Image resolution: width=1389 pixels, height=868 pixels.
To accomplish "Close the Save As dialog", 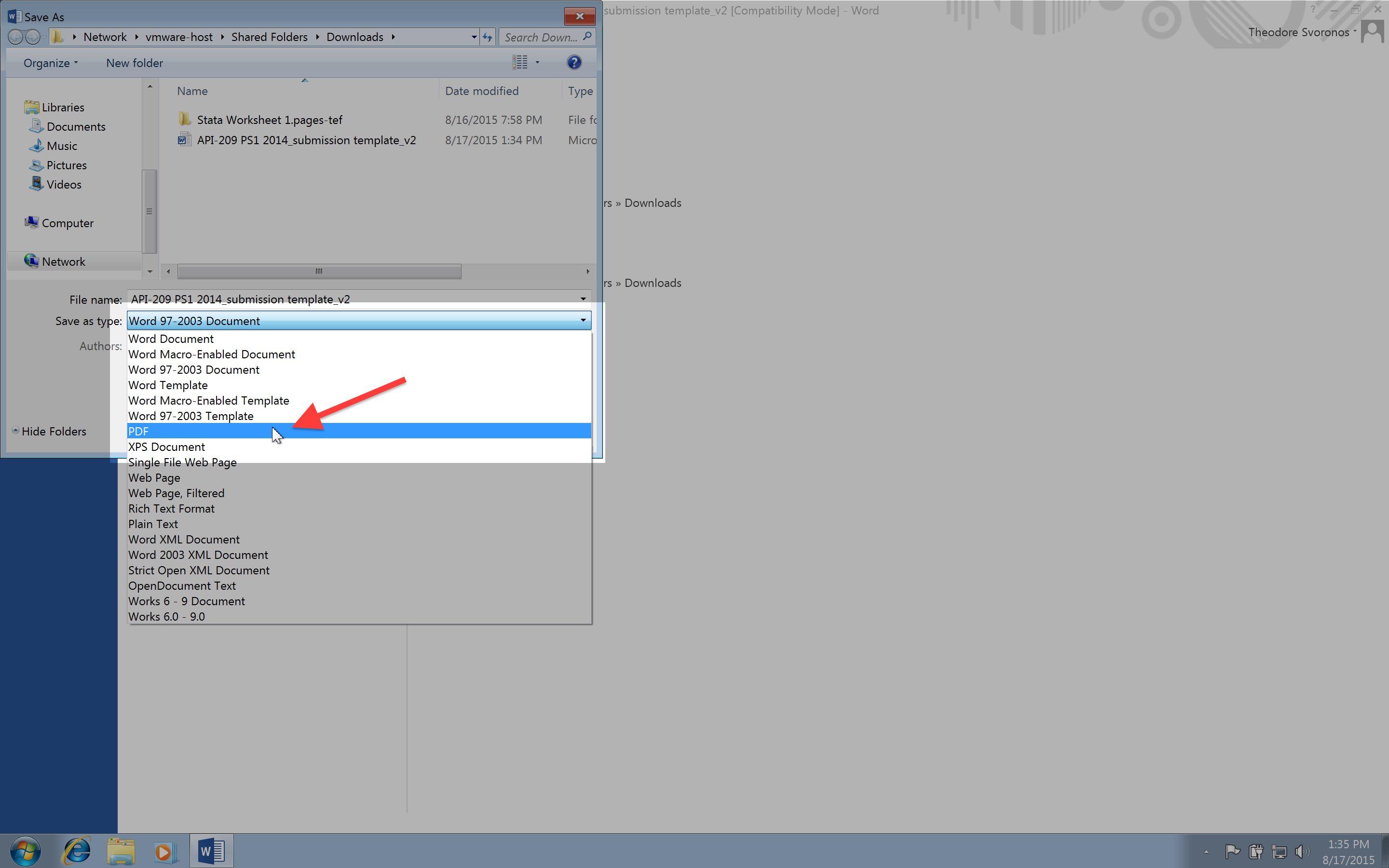I will (579, 16).
